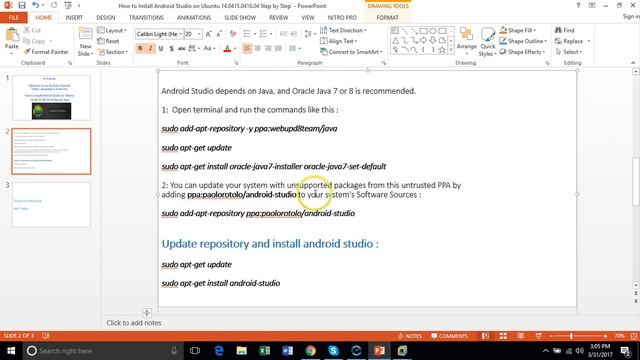Click the Find command

564,30
